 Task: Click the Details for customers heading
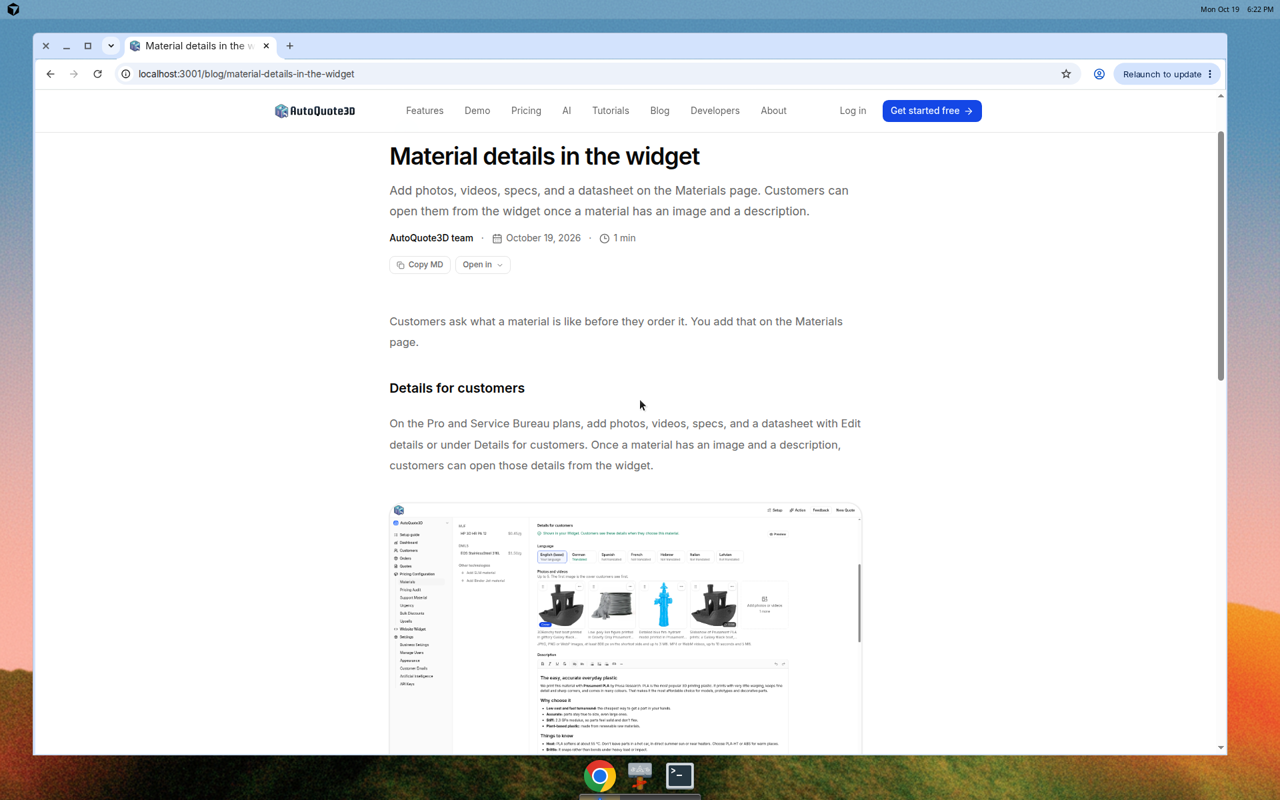pyautogui.click(x=457, y=388)
